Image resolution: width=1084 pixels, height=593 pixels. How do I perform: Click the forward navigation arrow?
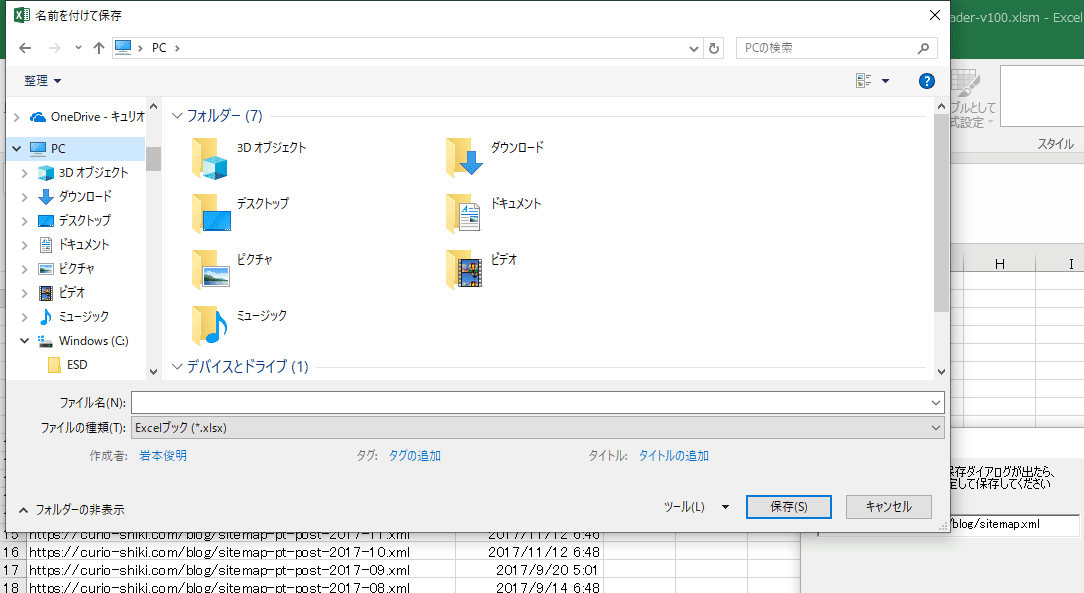[55, 48]
